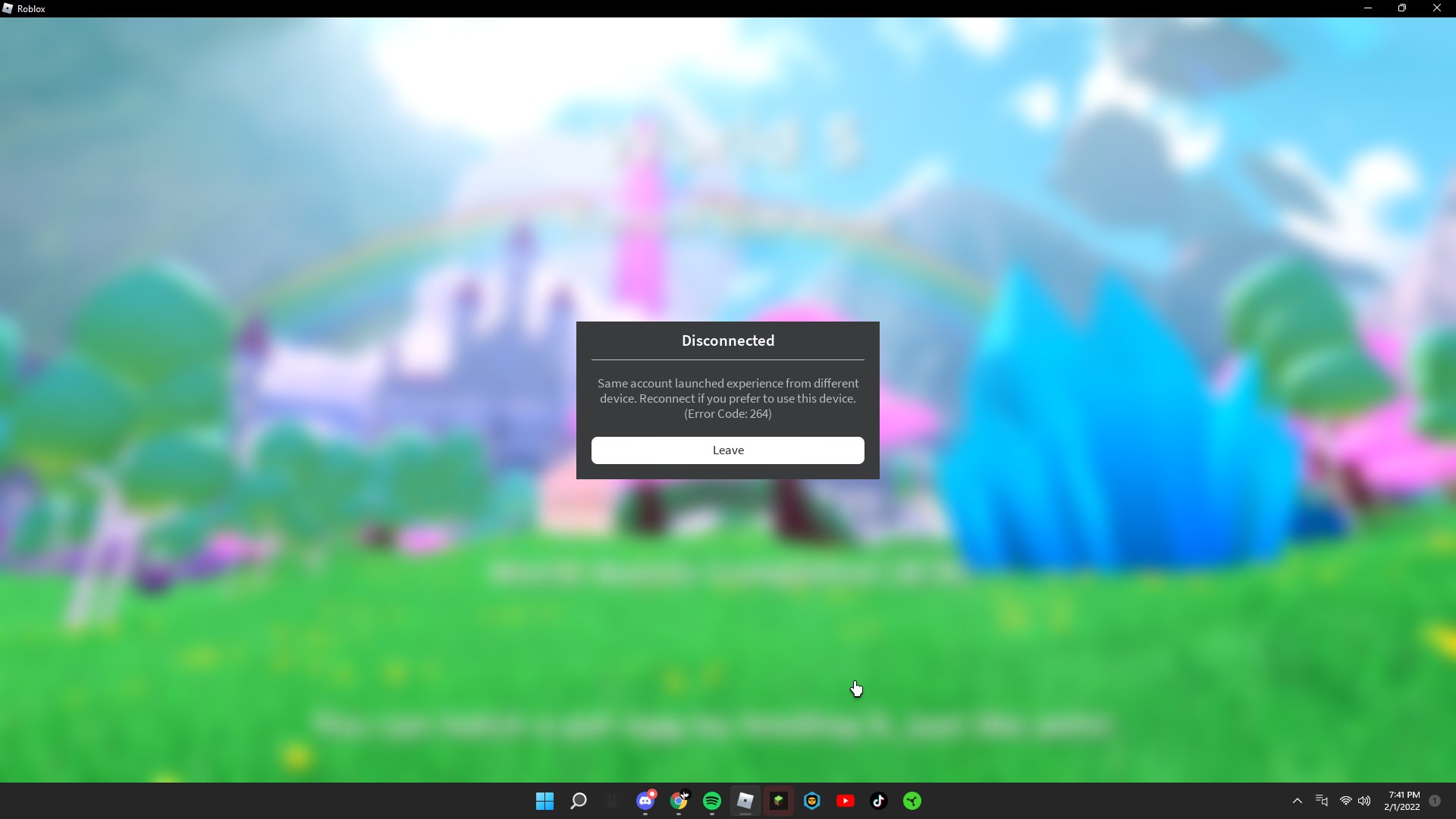Open Windows Start menu
Screen dimensions: 1456x819
coord(546,800)
